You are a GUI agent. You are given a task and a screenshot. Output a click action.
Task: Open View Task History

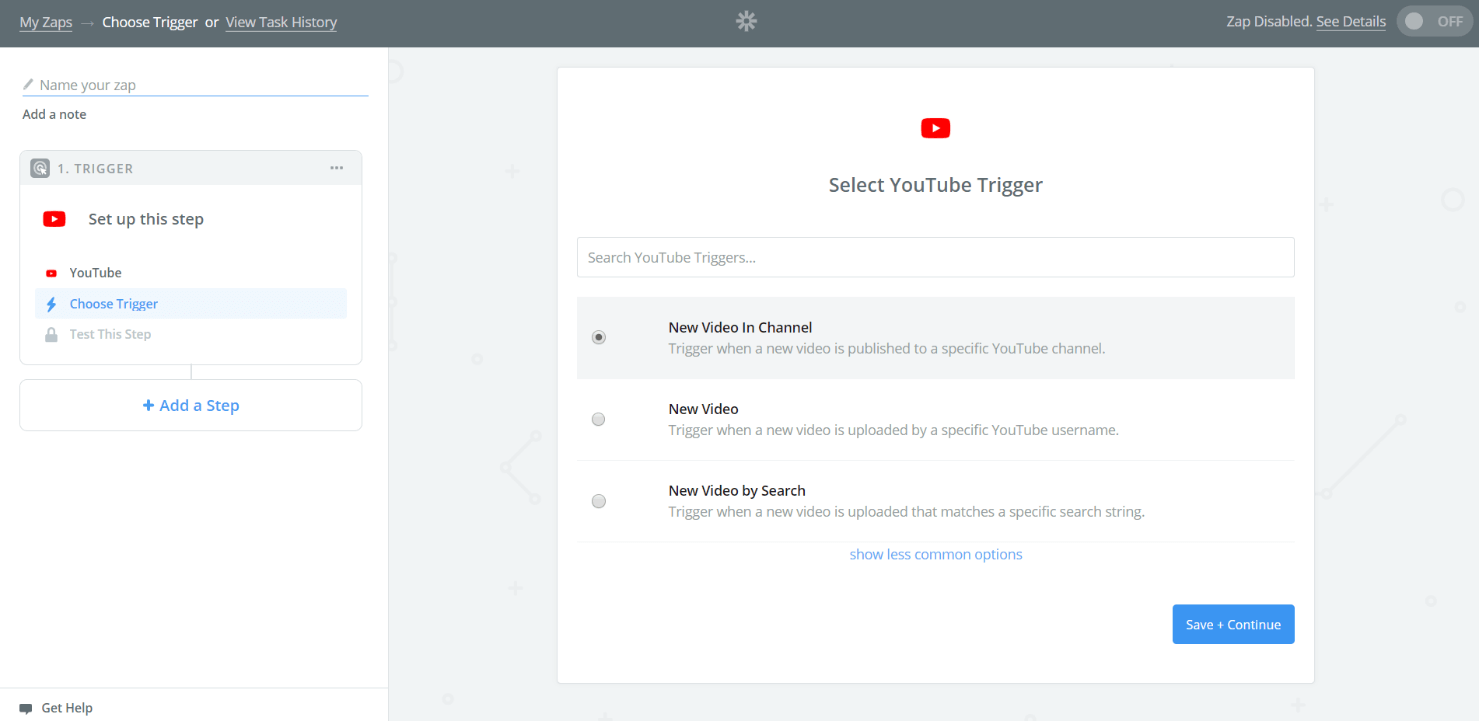pyautogui.click(x=281, y=21)
